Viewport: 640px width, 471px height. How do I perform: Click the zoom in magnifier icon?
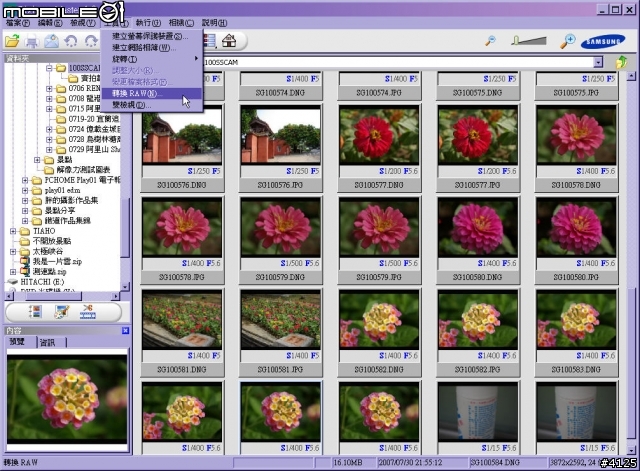point(567,41)
